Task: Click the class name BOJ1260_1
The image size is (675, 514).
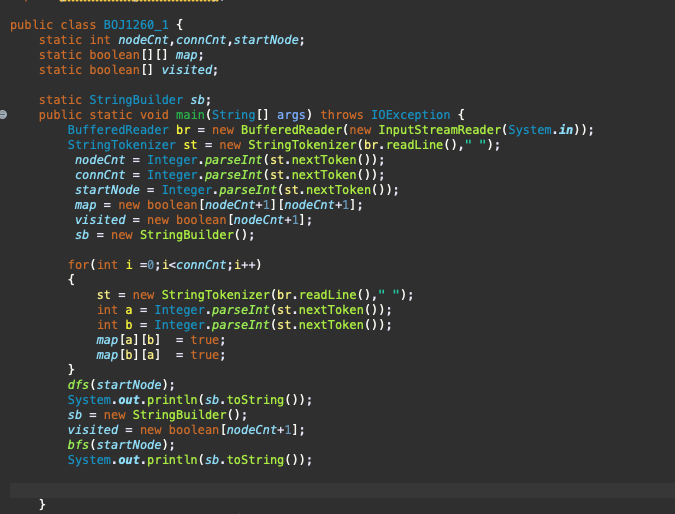Action: click(x=136, y=25)
